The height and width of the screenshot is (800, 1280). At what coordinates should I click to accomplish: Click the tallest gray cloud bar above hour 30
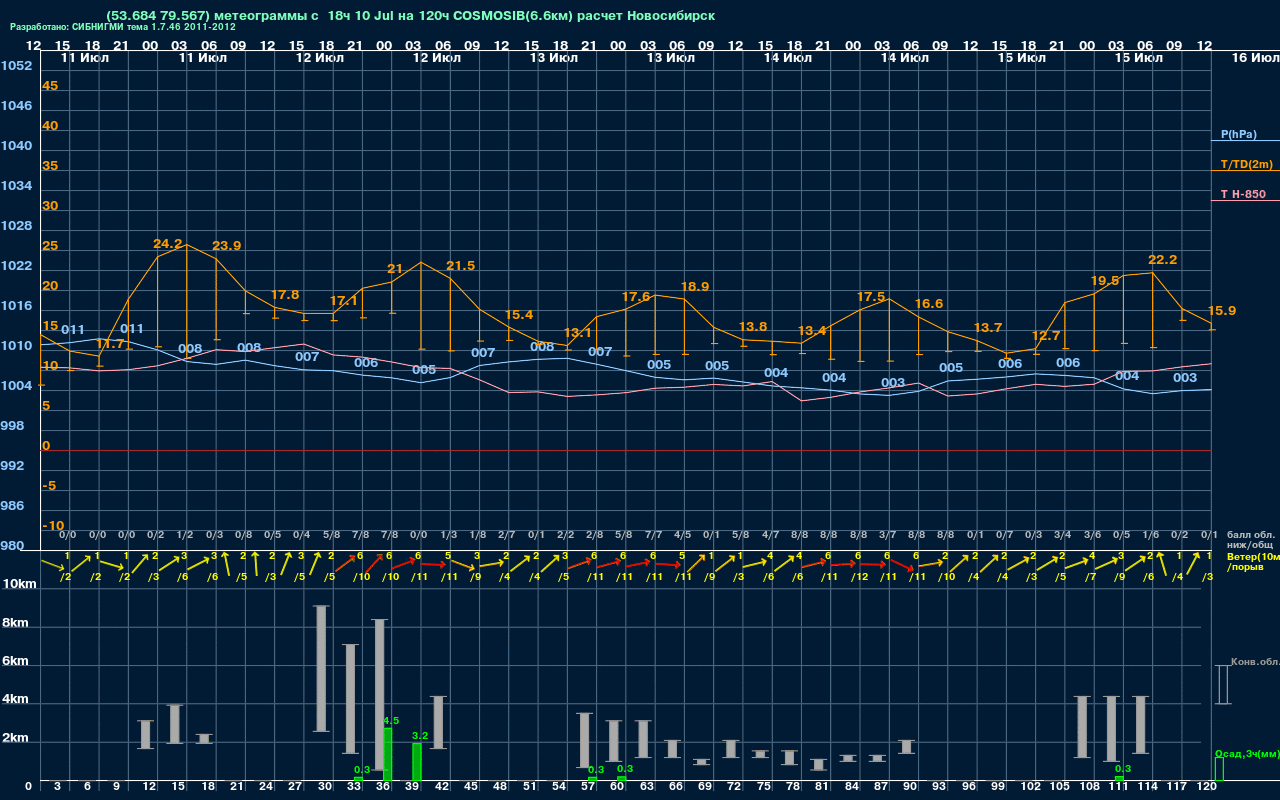click(321, 668)
